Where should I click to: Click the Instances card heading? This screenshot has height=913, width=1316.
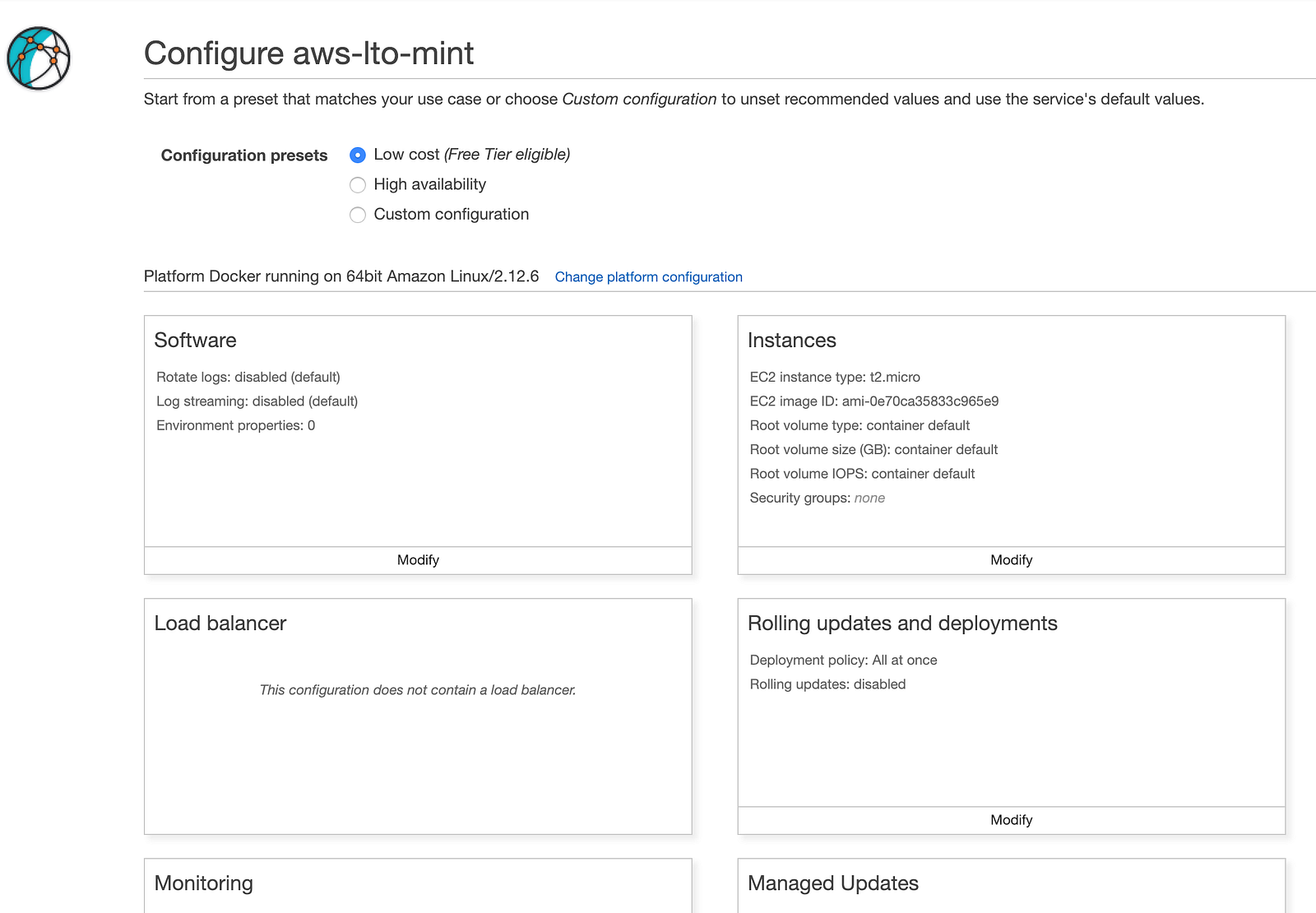791,341
